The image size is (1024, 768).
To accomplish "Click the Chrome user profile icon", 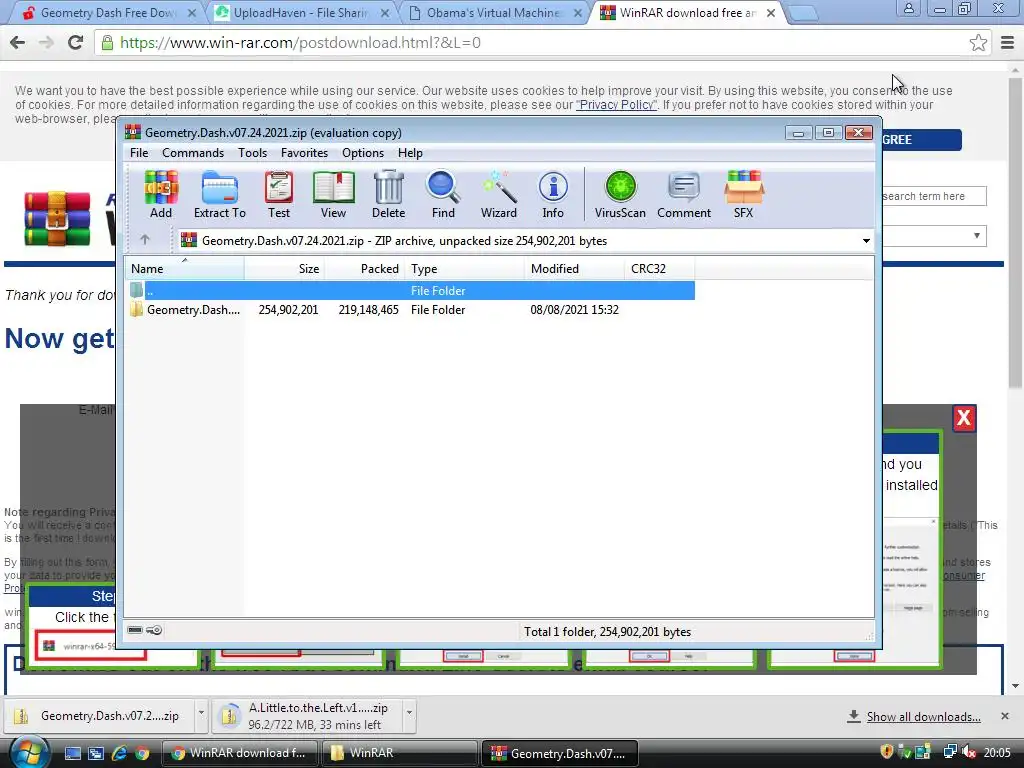I will [909, 8].
